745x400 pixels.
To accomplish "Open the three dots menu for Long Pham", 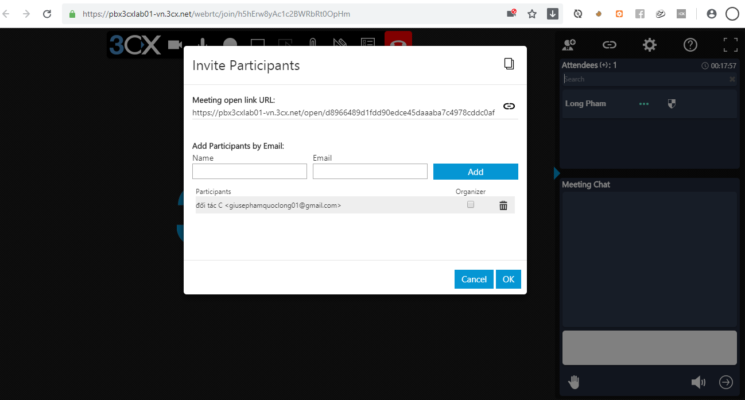I will [x=644, y=104].
